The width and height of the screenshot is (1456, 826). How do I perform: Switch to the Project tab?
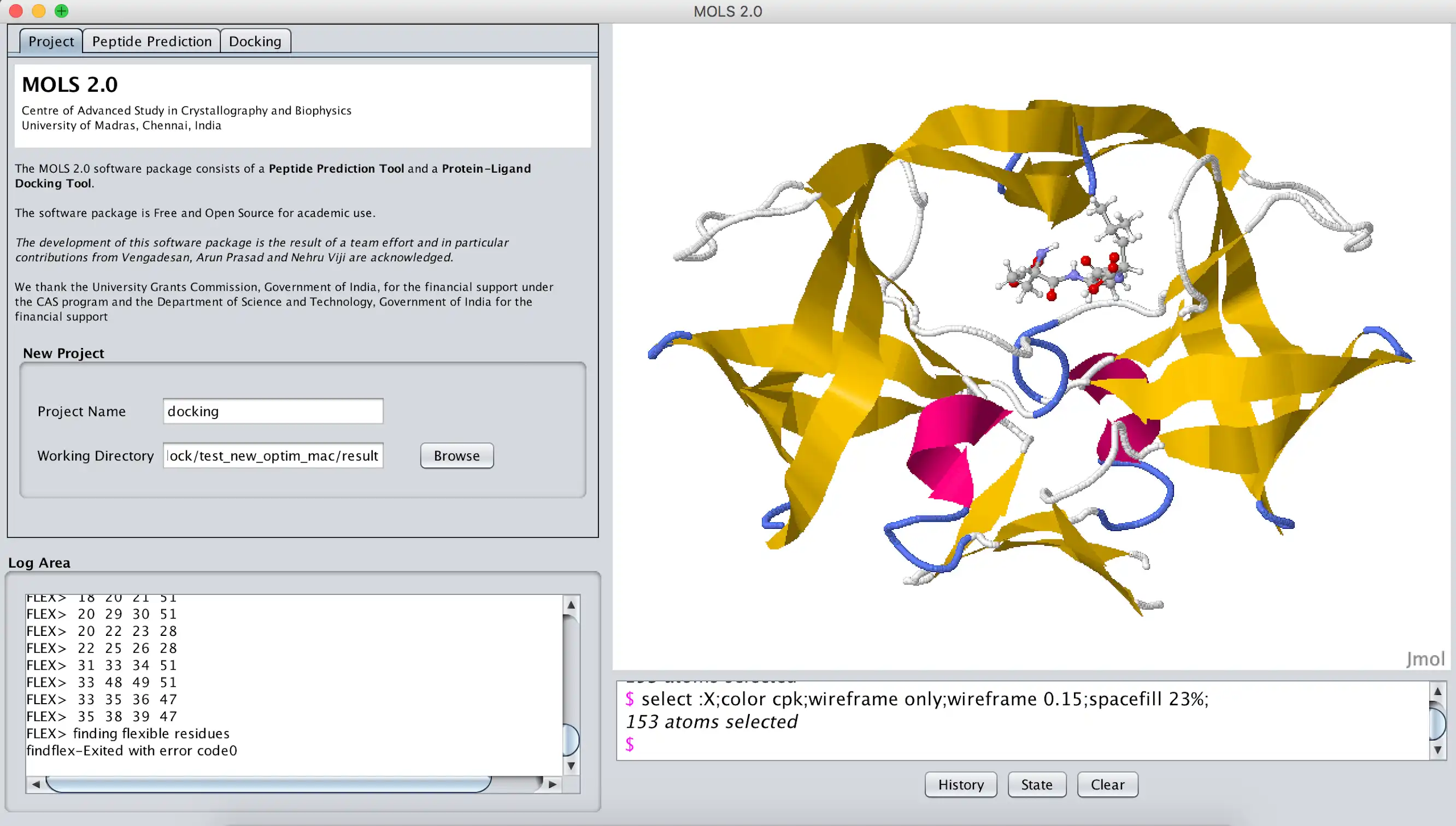[x=51, y=41]
